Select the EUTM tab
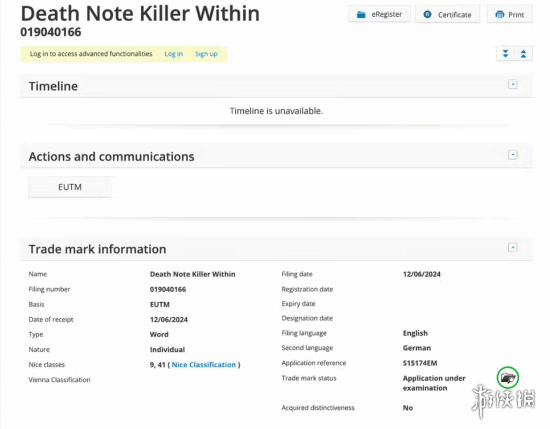This screenshot has width=550, height=429. coord(70,187)
